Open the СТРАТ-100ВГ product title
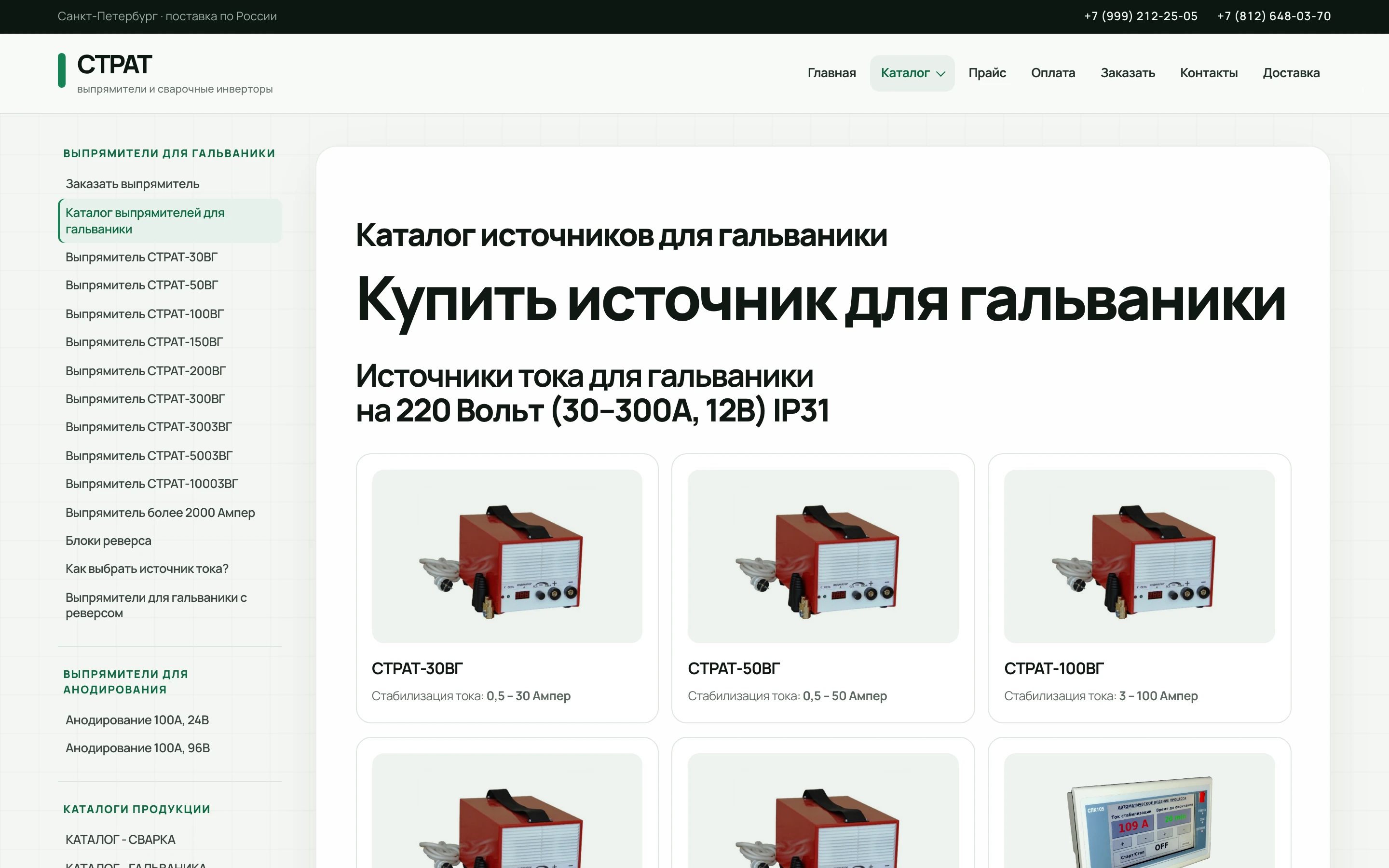Image resolution: width=1389 pixels, height=868 pixels. click(1054, 669)
